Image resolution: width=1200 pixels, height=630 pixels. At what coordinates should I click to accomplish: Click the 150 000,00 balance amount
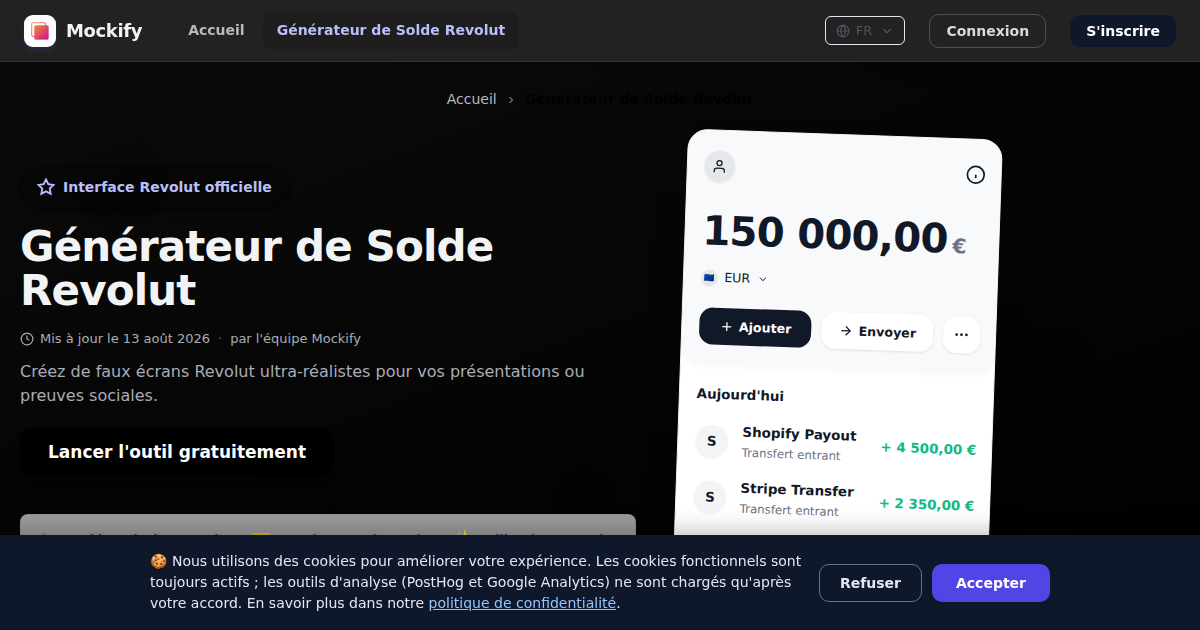click(x=826, y=234)
